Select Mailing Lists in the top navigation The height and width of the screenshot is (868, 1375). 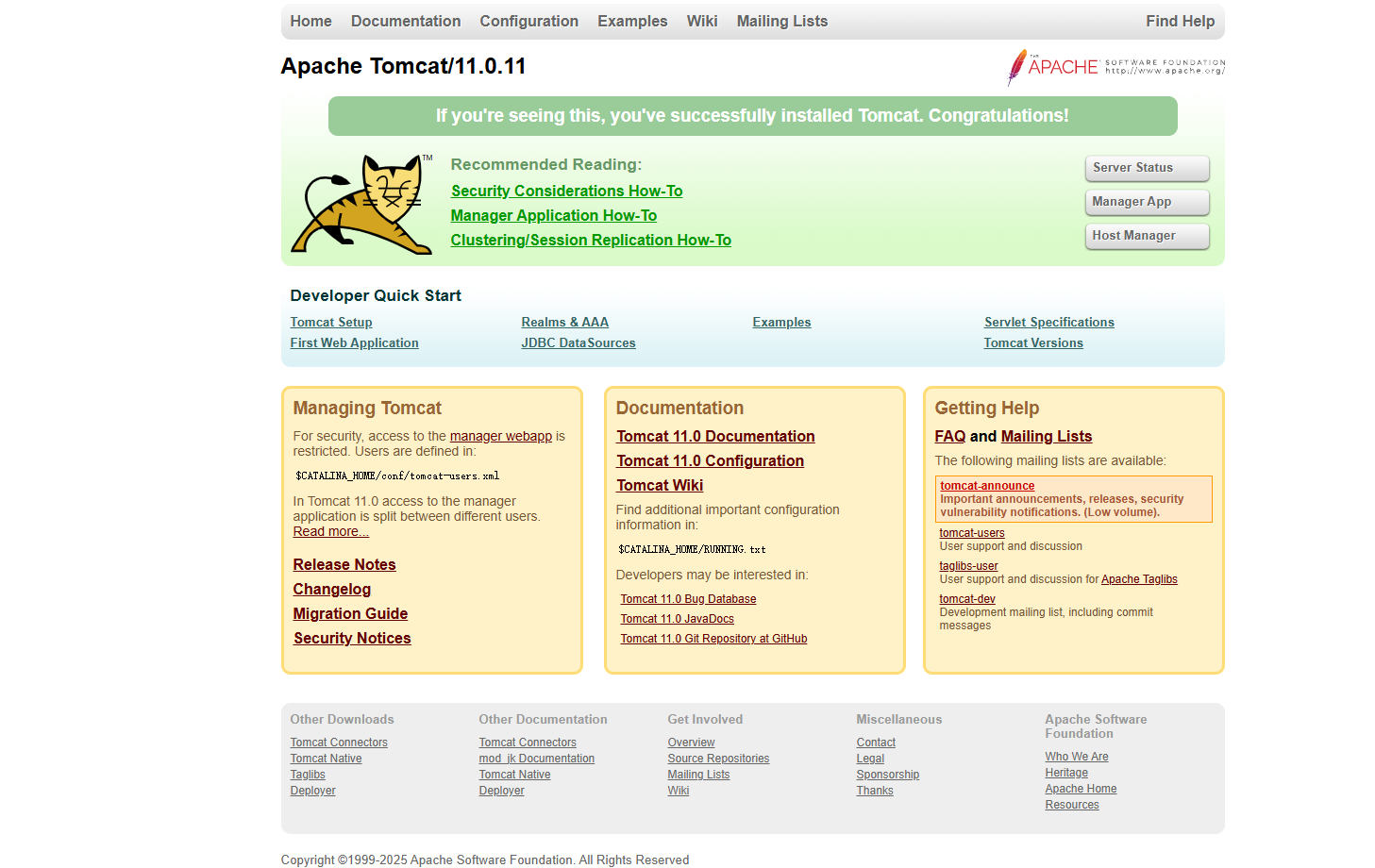782,21
